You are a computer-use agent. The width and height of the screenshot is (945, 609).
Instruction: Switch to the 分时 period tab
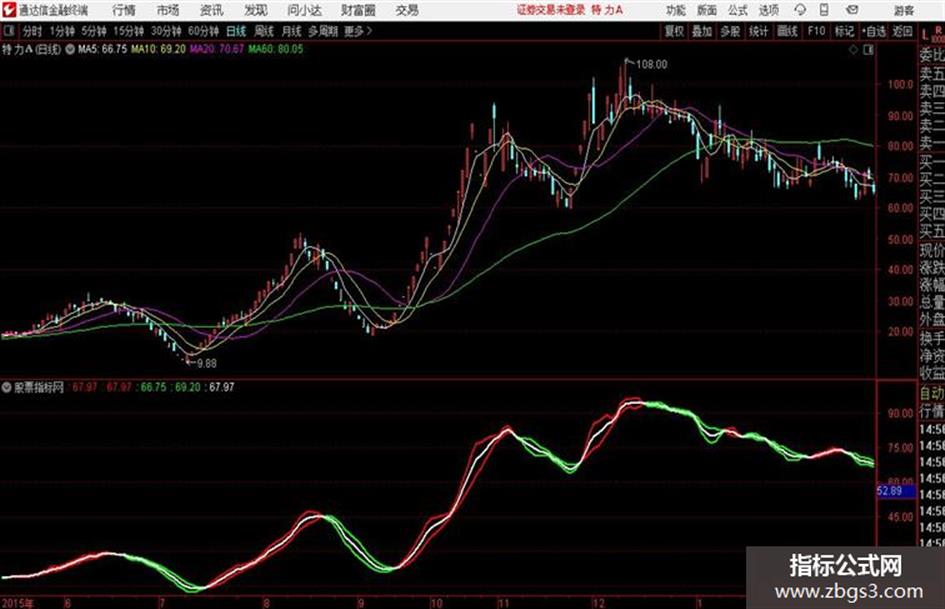(33, 31)
